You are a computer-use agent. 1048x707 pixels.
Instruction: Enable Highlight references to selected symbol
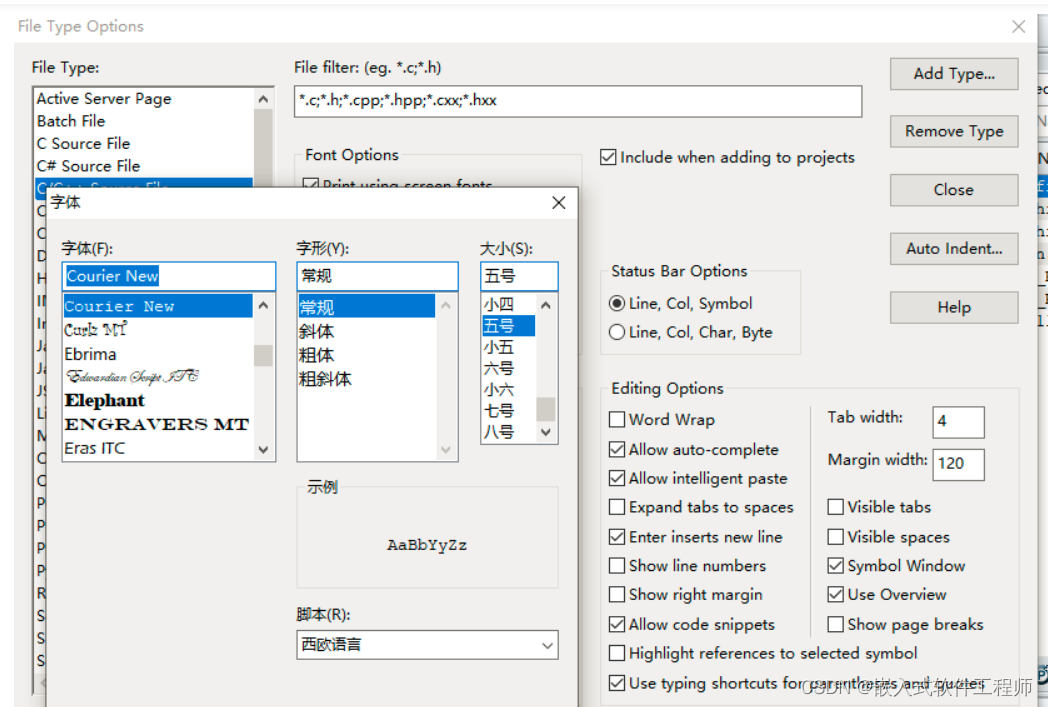[763, 654]
